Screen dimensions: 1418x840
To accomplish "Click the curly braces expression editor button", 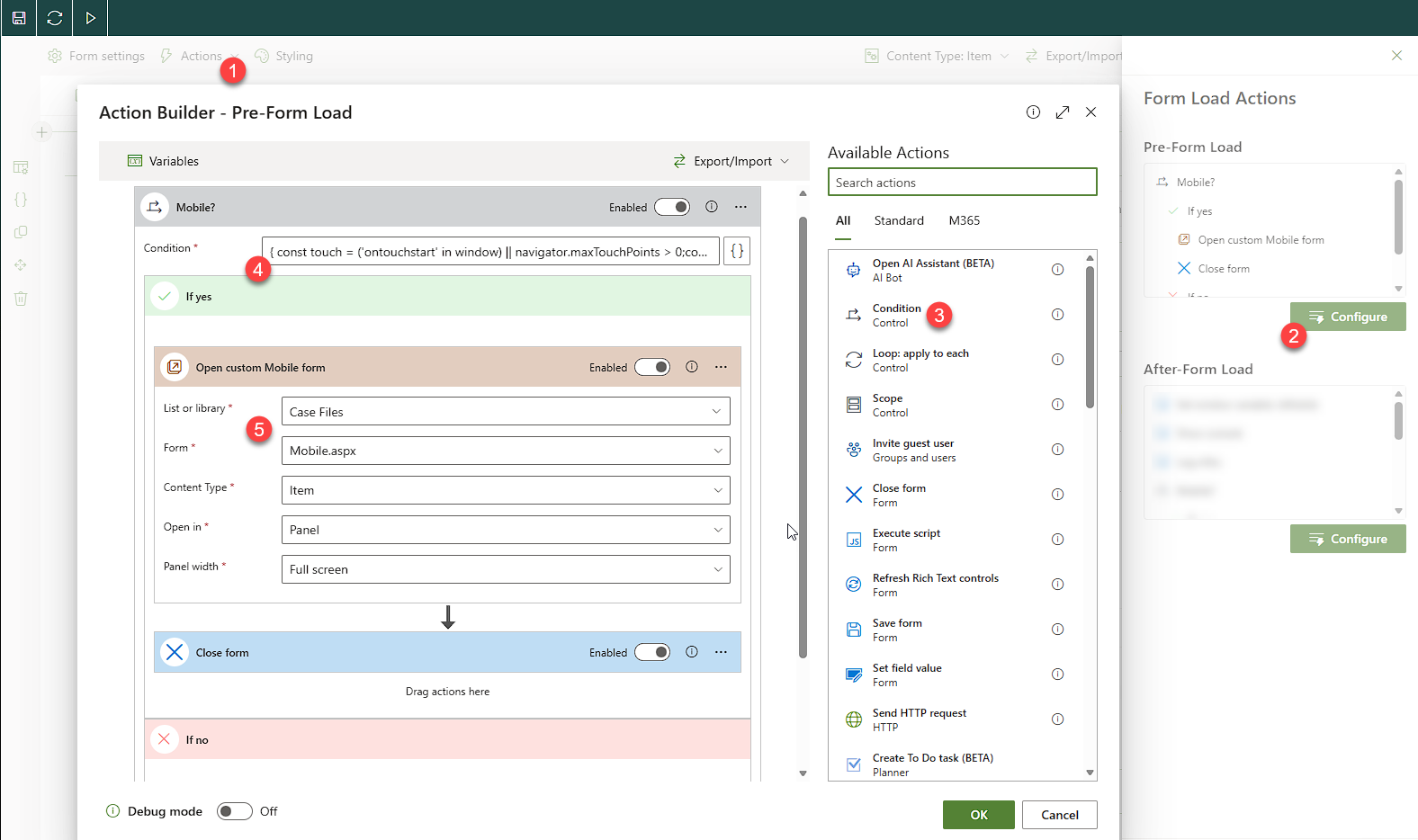I will pos(737,252).
